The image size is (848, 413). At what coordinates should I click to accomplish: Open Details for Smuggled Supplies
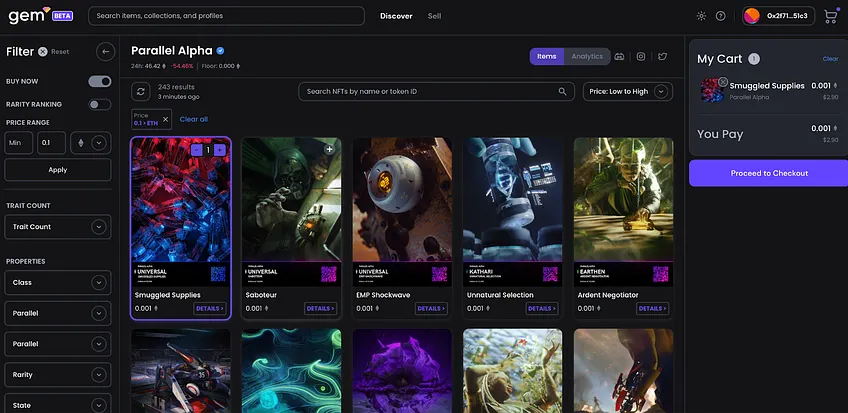click(209, 309)
